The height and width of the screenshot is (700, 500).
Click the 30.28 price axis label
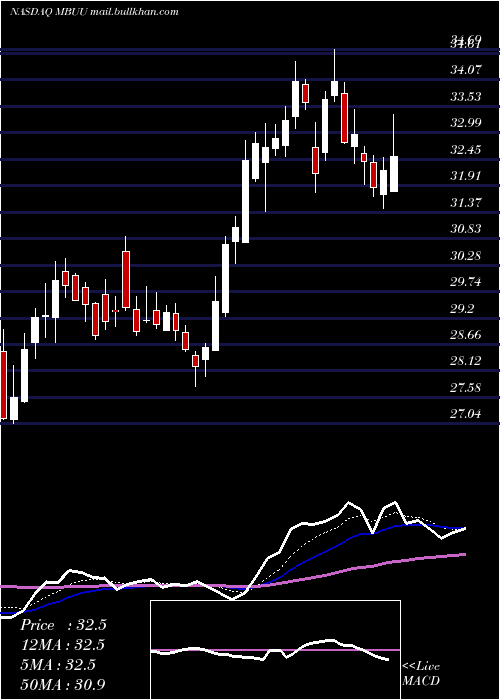466,256
